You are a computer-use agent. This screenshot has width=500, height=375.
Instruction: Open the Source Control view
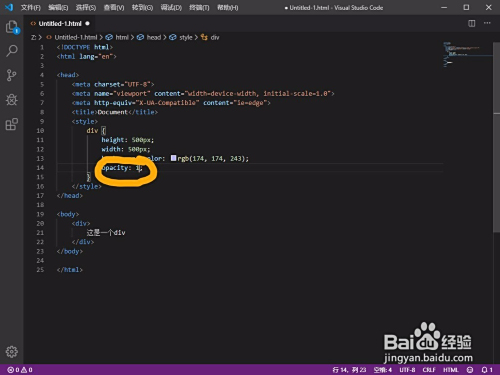11,75
